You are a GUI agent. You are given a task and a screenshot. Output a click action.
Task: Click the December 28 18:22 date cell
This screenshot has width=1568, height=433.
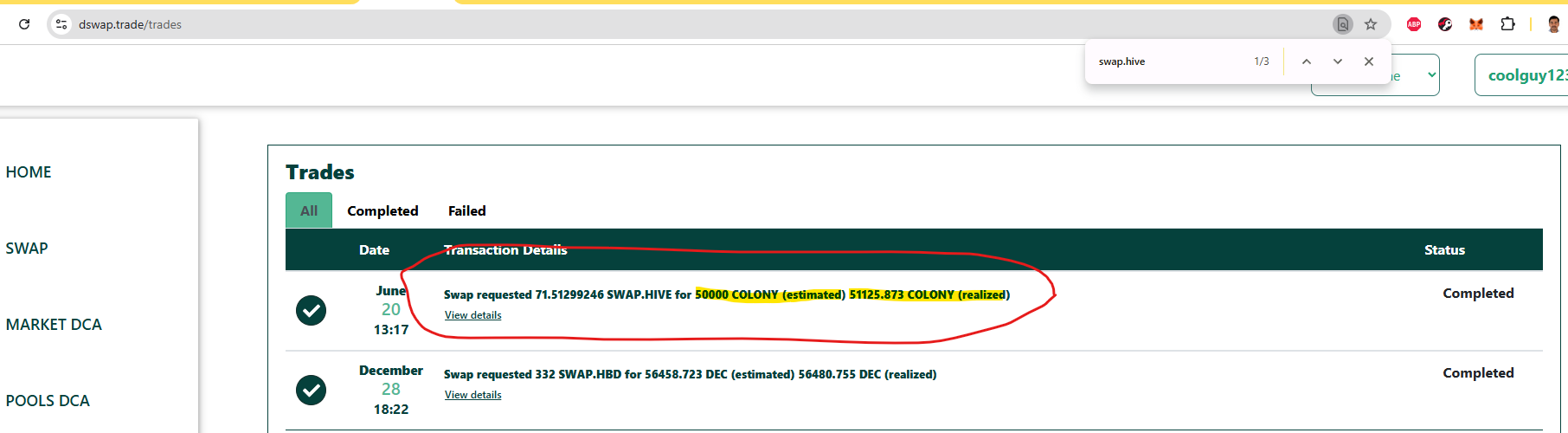(x=391, y=390)
